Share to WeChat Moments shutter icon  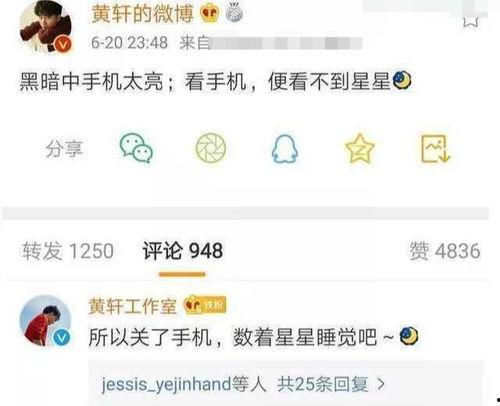click(211, 148)
